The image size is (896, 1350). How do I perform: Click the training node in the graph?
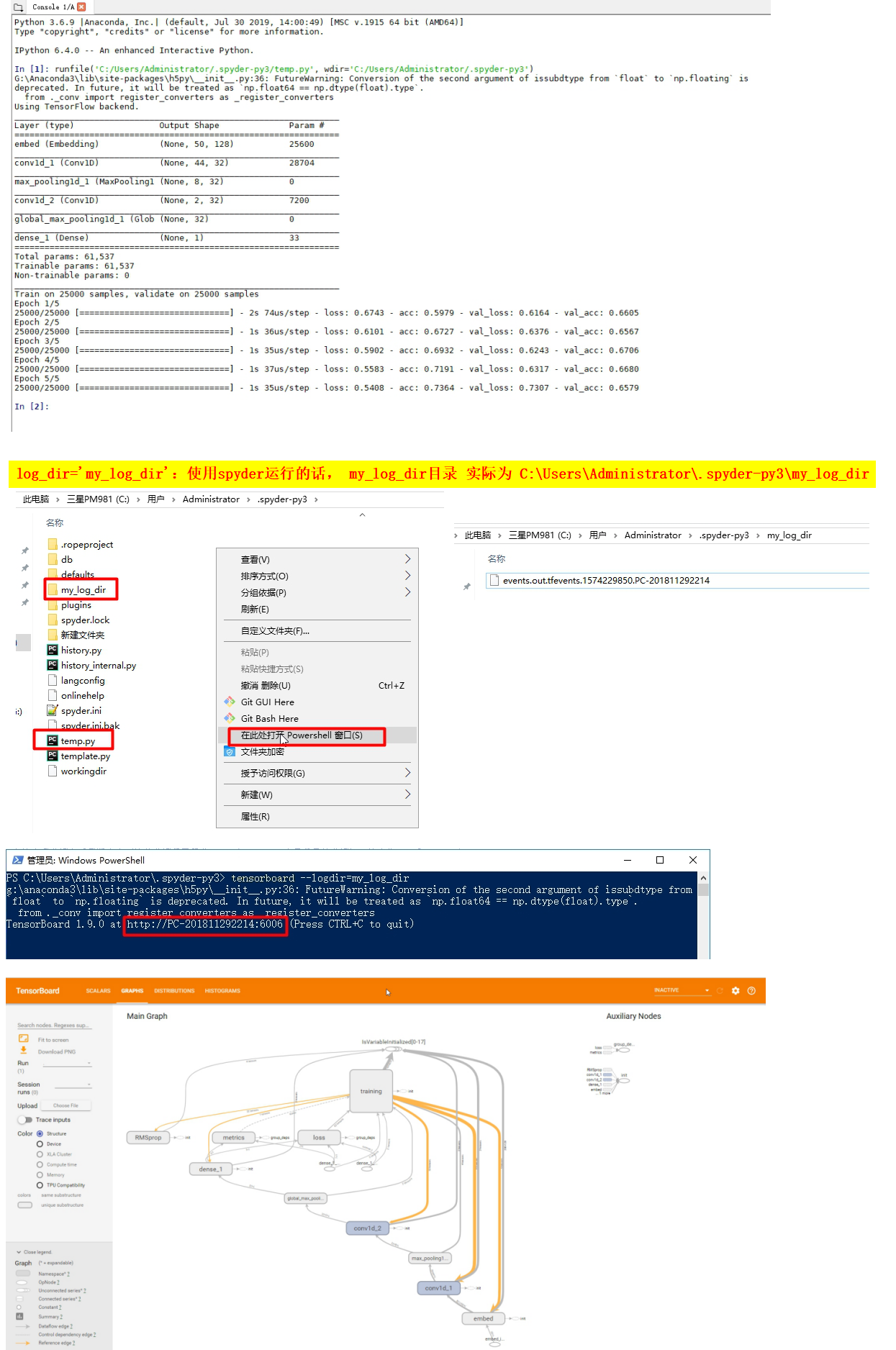click(371, 1091)
